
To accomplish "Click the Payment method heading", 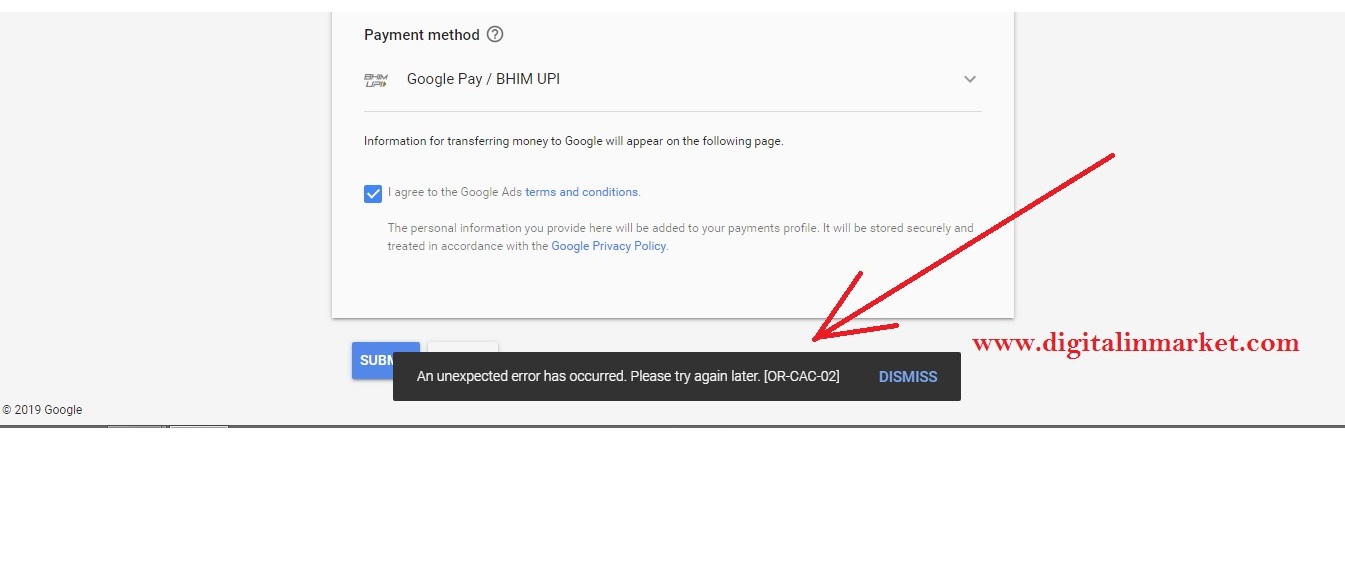I will pyautogui.click(x=422, y=35).
